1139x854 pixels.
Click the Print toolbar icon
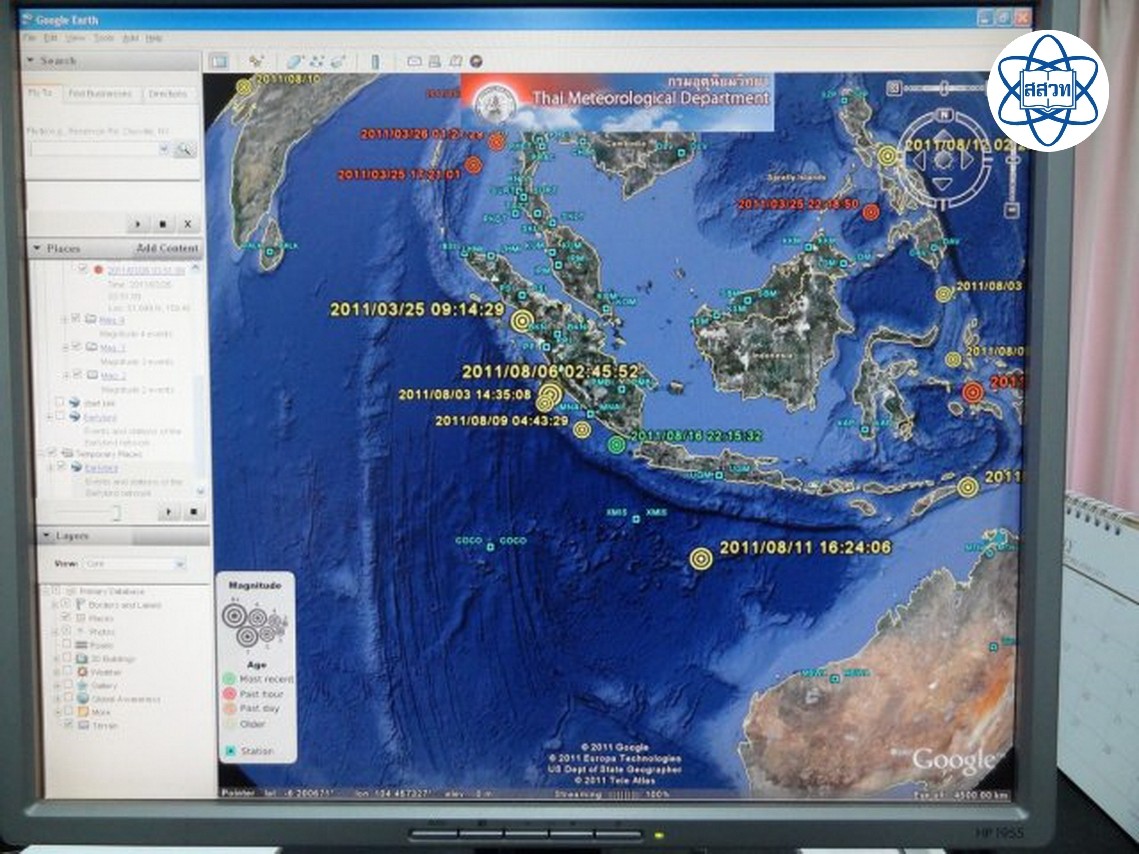tap(435, 61)
